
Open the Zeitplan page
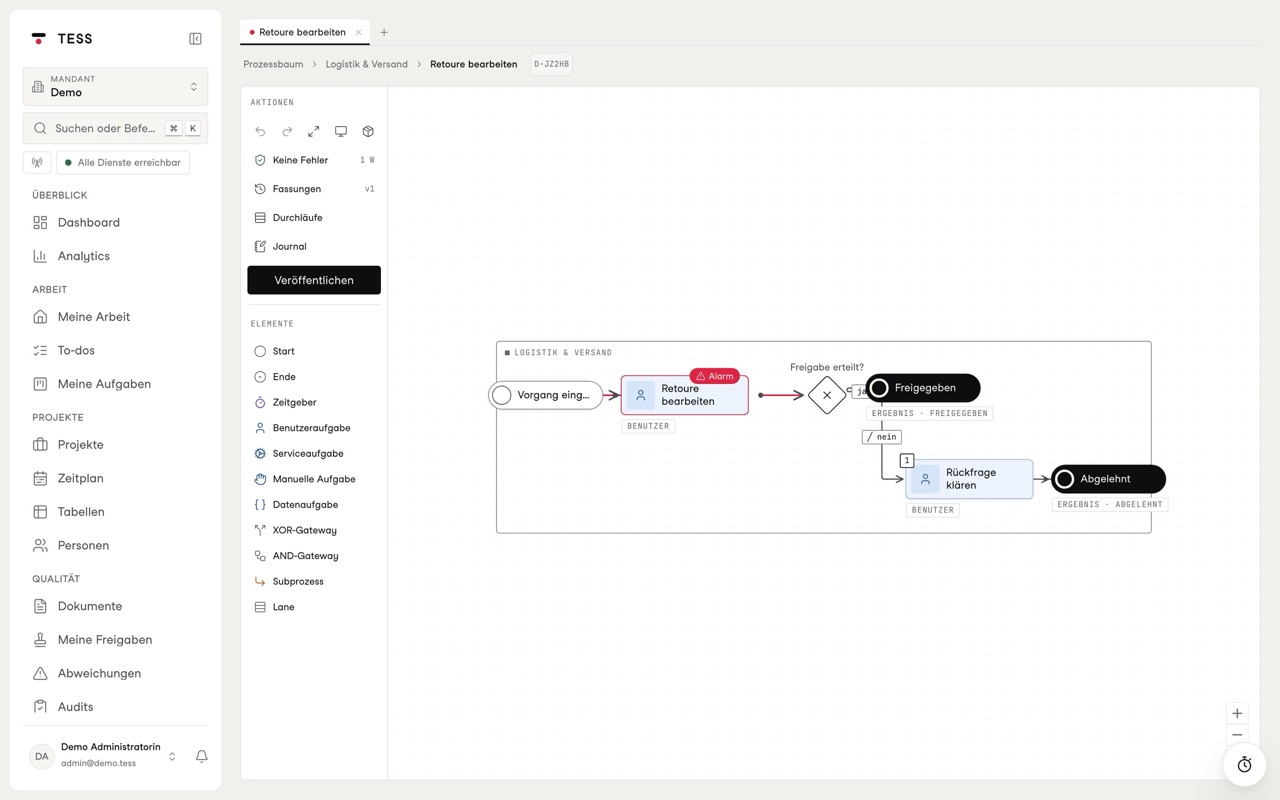[x=115, y=478]
